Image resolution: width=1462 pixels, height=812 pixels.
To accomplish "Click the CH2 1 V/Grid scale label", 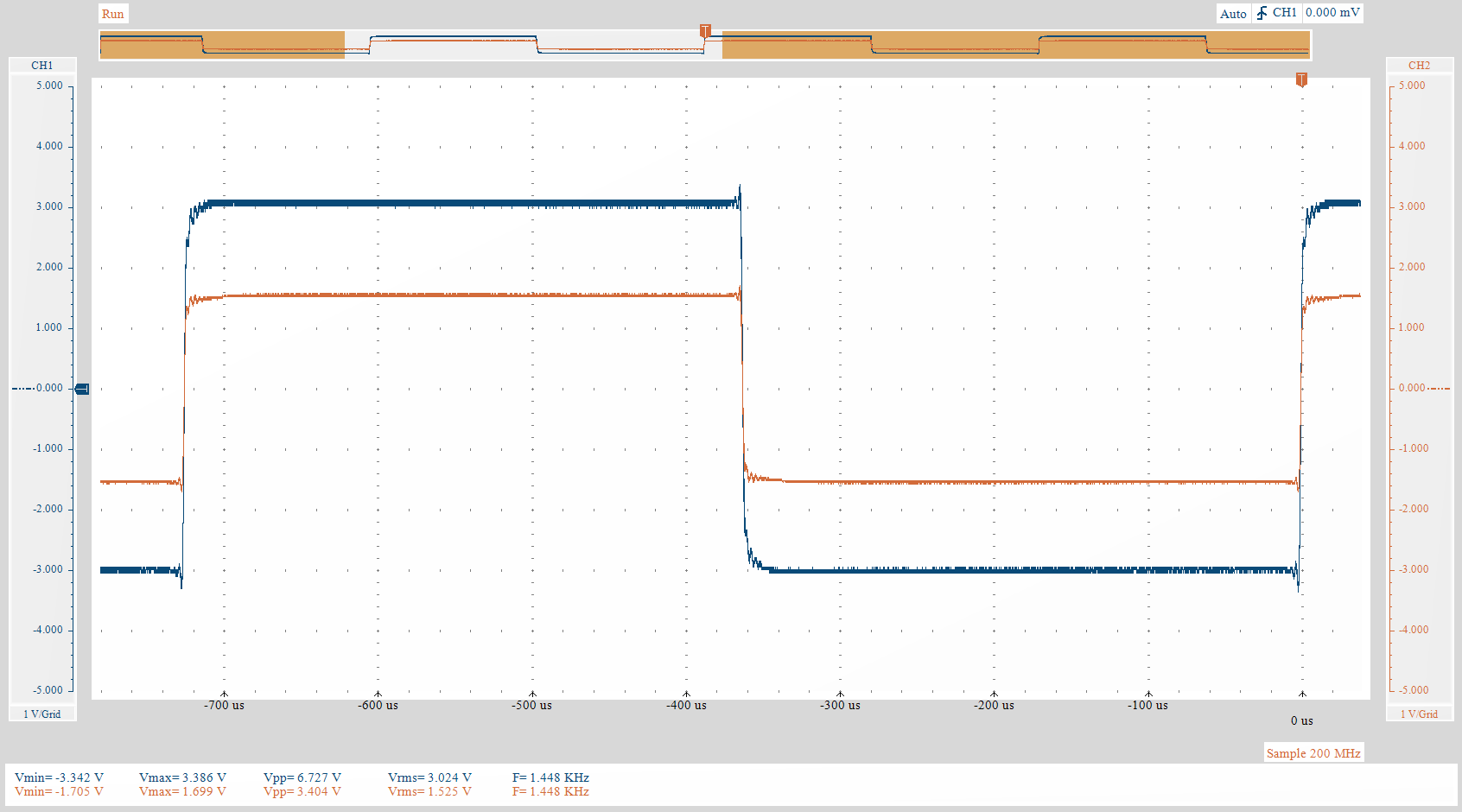I will [x=1419, y=714].
